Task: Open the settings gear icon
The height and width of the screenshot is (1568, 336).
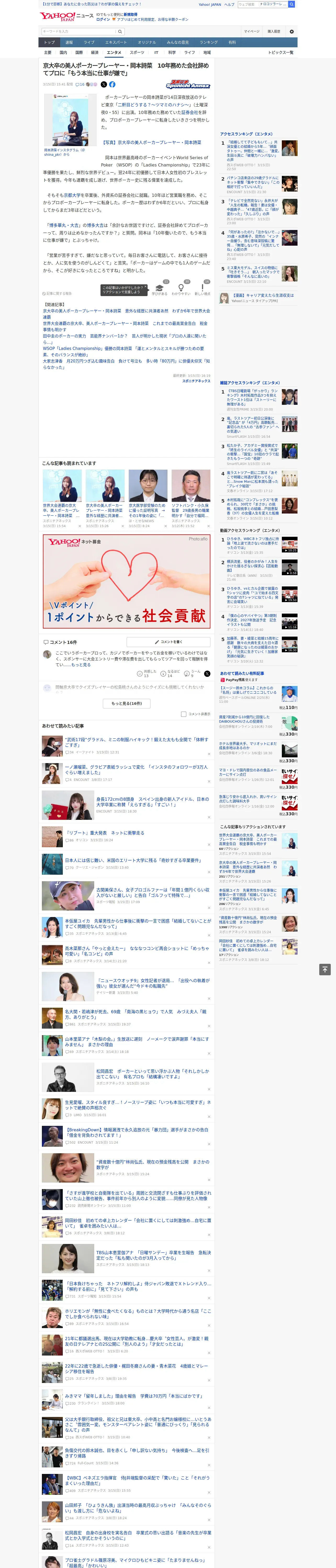Action: tap(292, 32)
